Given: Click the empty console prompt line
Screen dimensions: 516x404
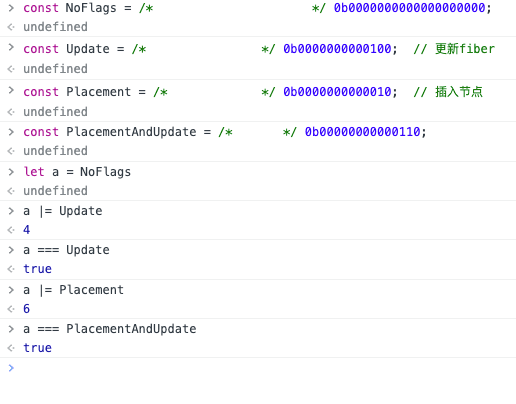Looking at the screenshot, I should (258, 368).
